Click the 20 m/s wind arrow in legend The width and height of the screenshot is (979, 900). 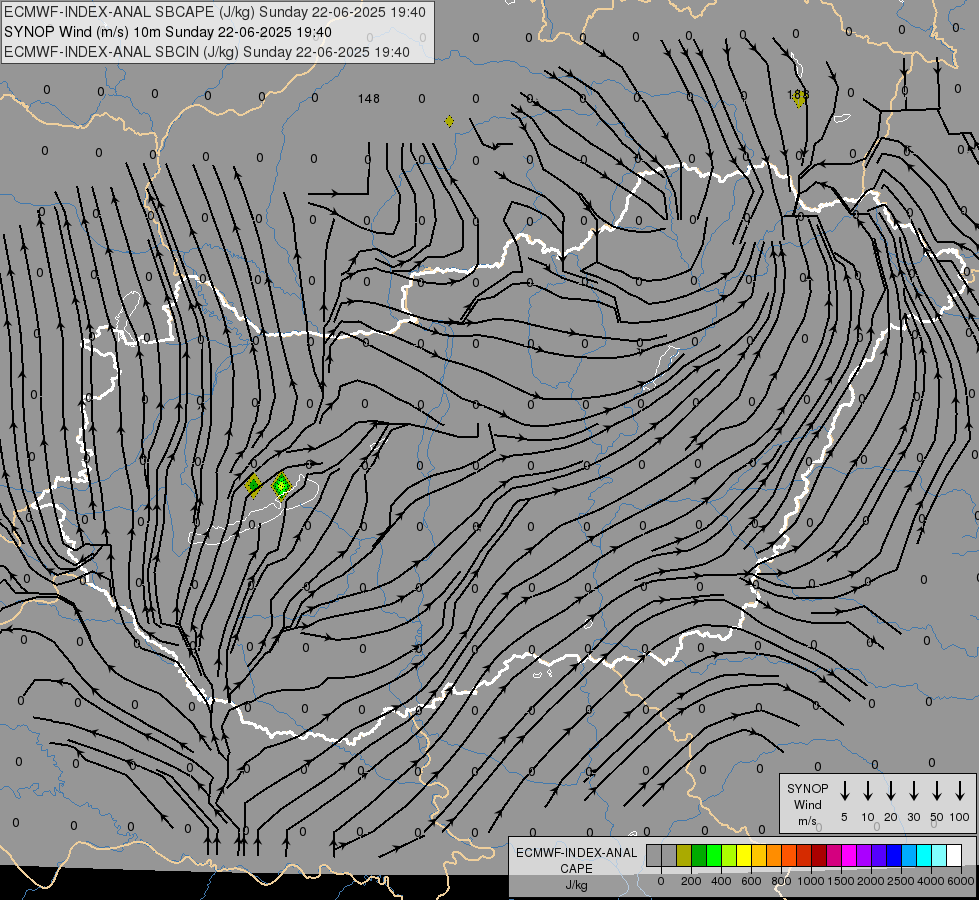tap(891, 791)
